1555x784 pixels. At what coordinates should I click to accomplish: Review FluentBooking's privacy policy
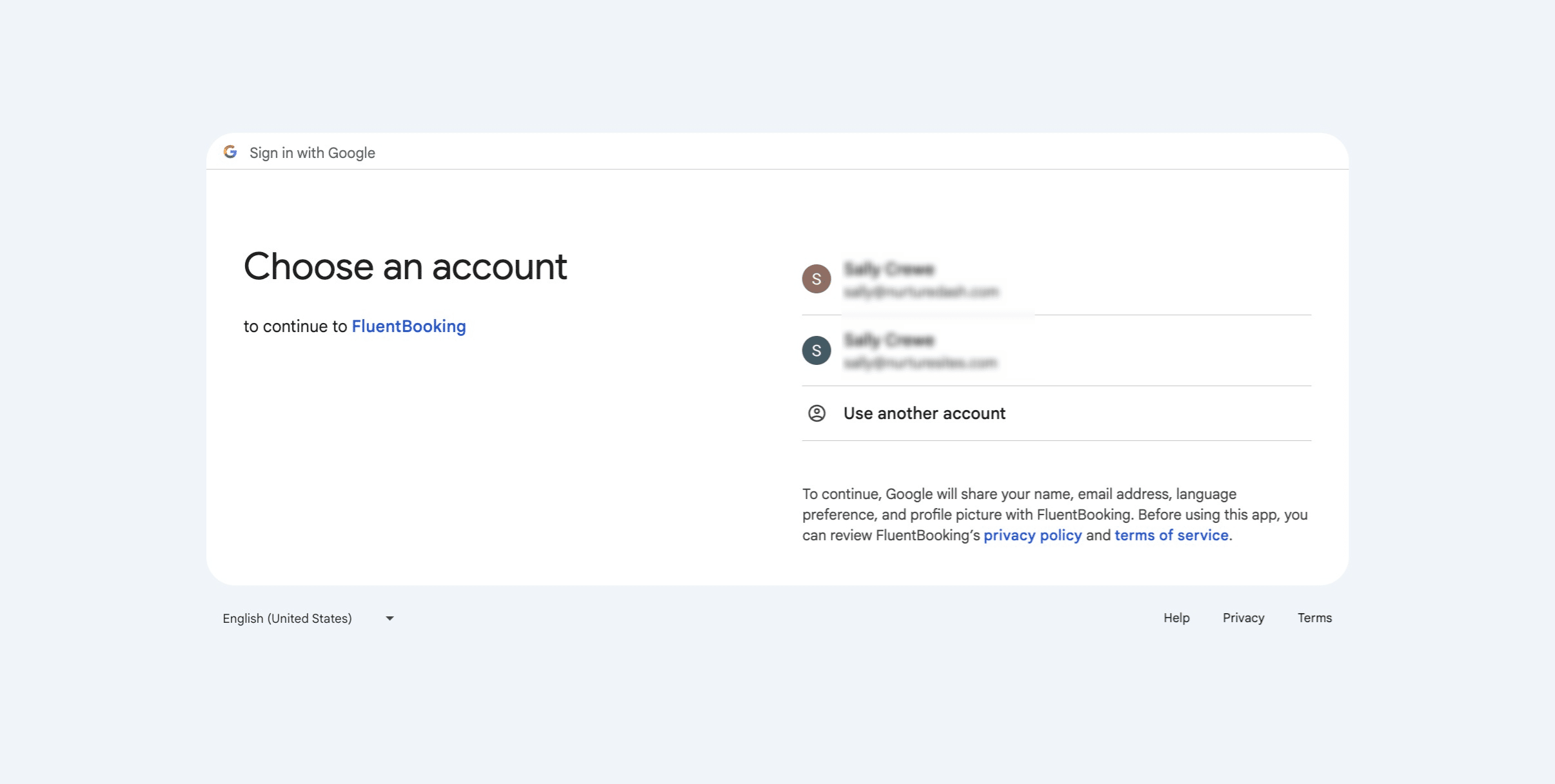[1033, 535]
